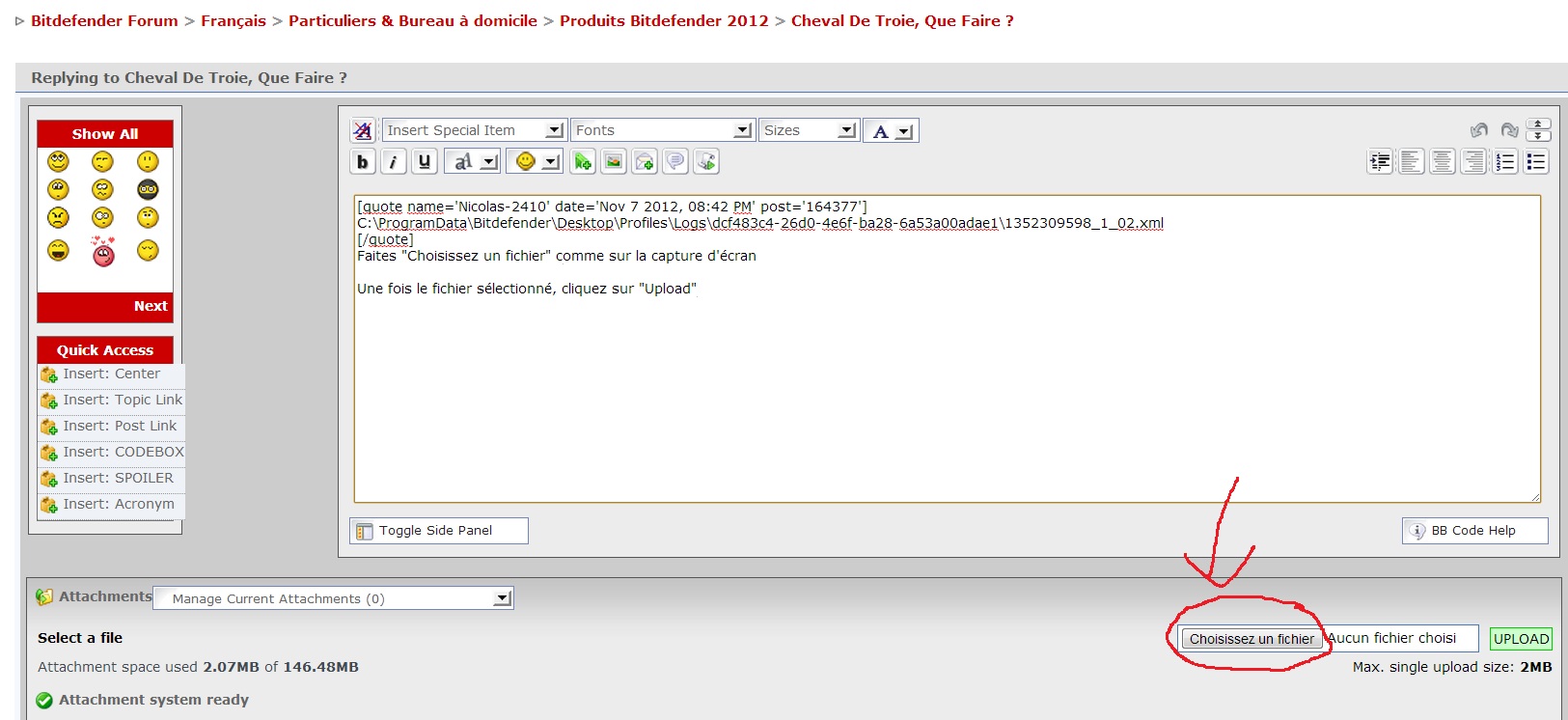The image size is (1568, 720).
Task: Insert an email link envelope icon
Action: click(645, 161)
